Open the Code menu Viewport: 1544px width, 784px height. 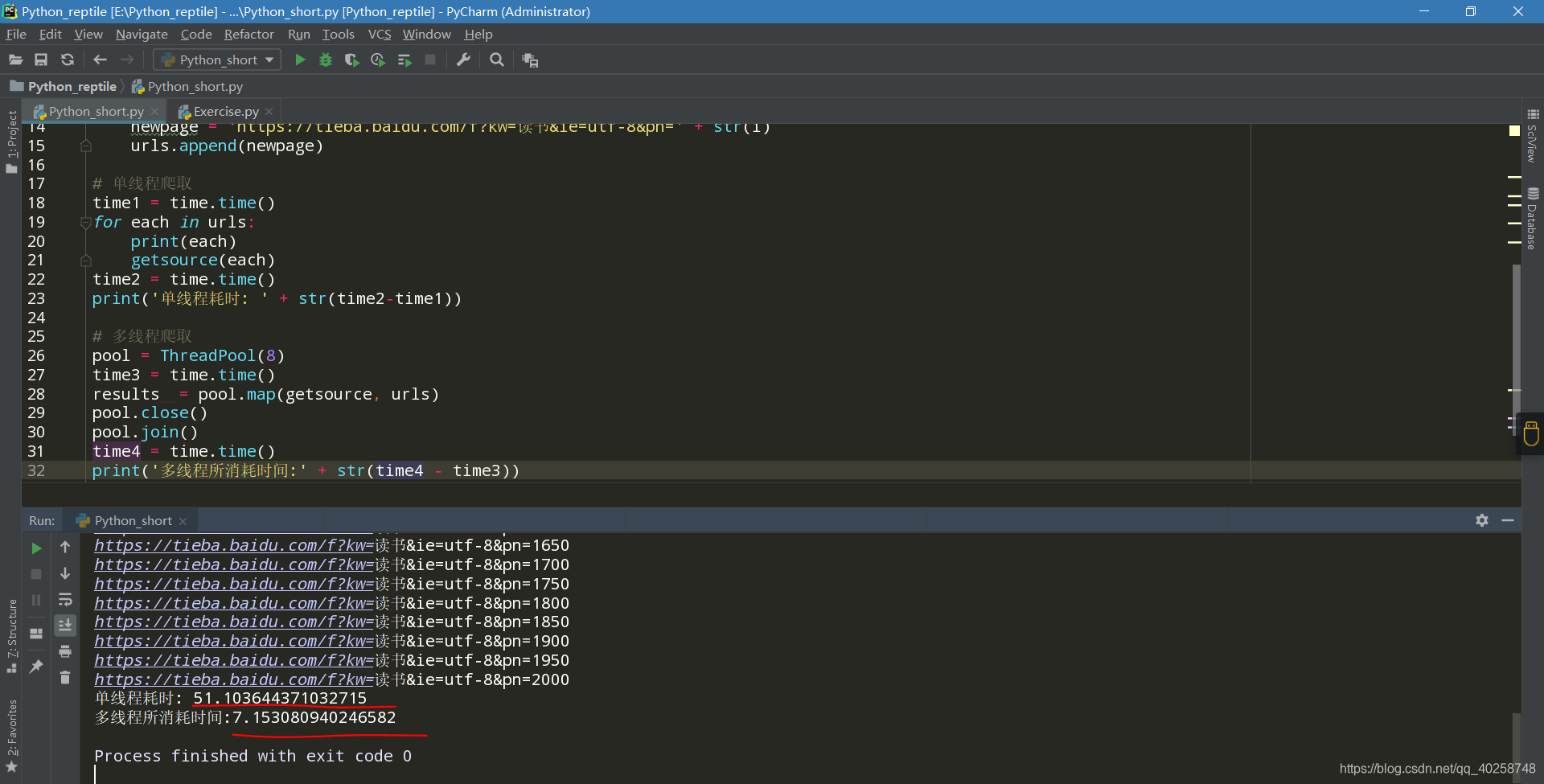click(196, 34)
